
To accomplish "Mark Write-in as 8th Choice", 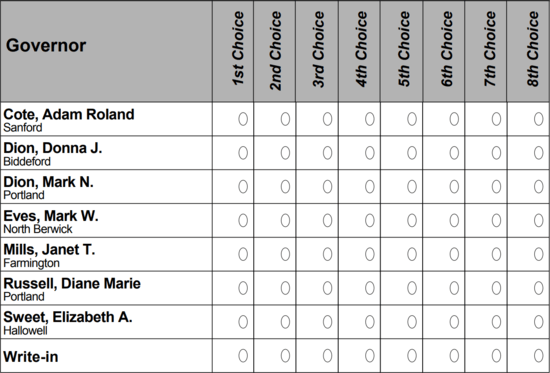I will pos(539,356).
